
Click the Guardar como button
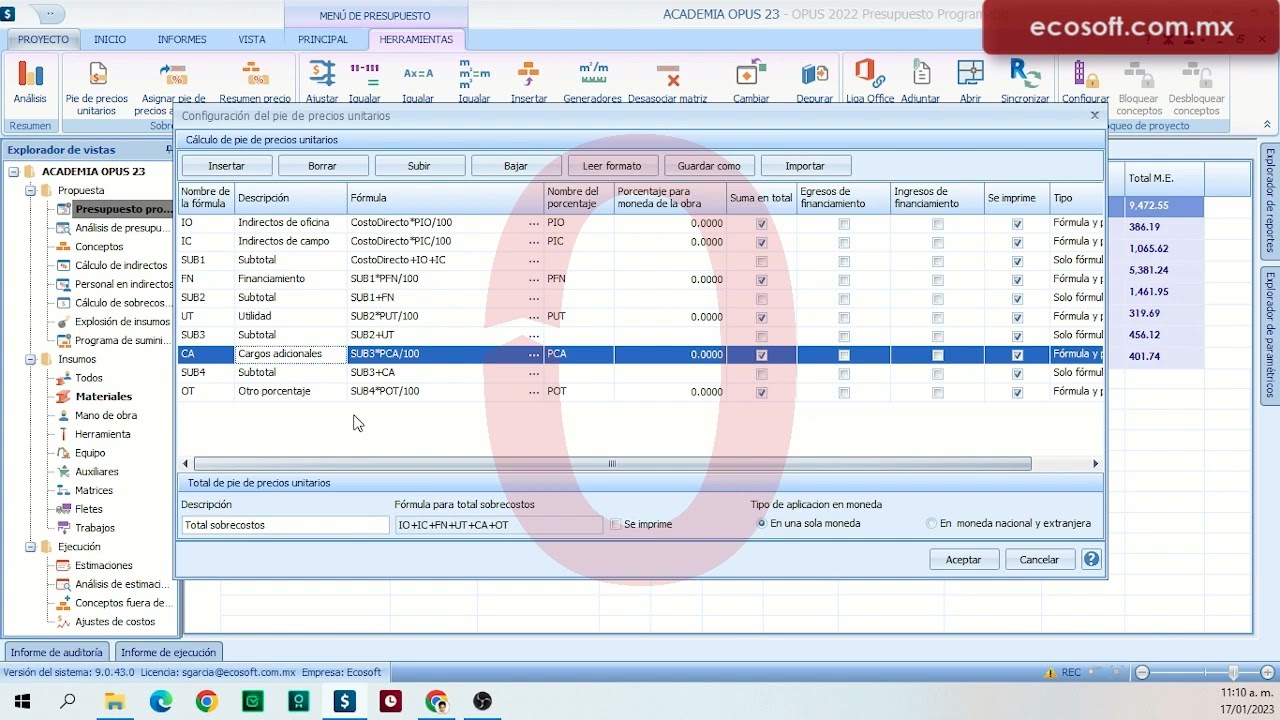709,166
